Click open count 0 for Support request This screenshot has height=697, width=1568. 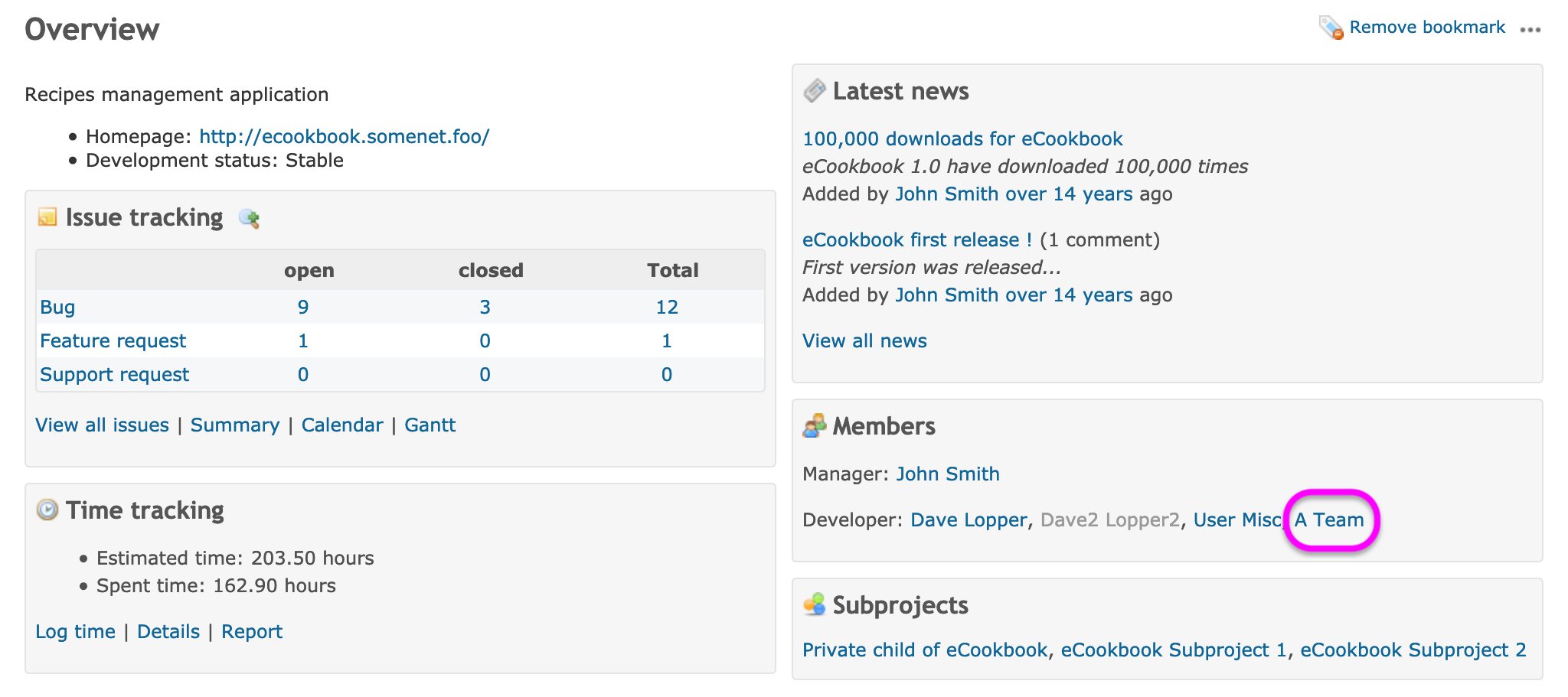pyautogui.click(x=303, y=374)
